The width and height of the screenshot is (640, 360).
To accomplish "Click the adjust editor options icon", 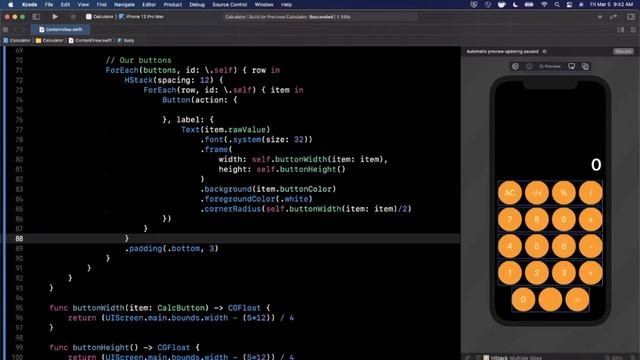I will point(621,29).
